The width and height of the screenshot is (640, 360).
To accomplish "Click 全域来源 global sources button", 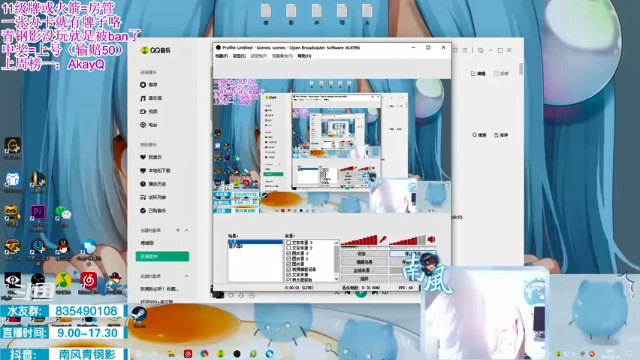I will 364,270.
